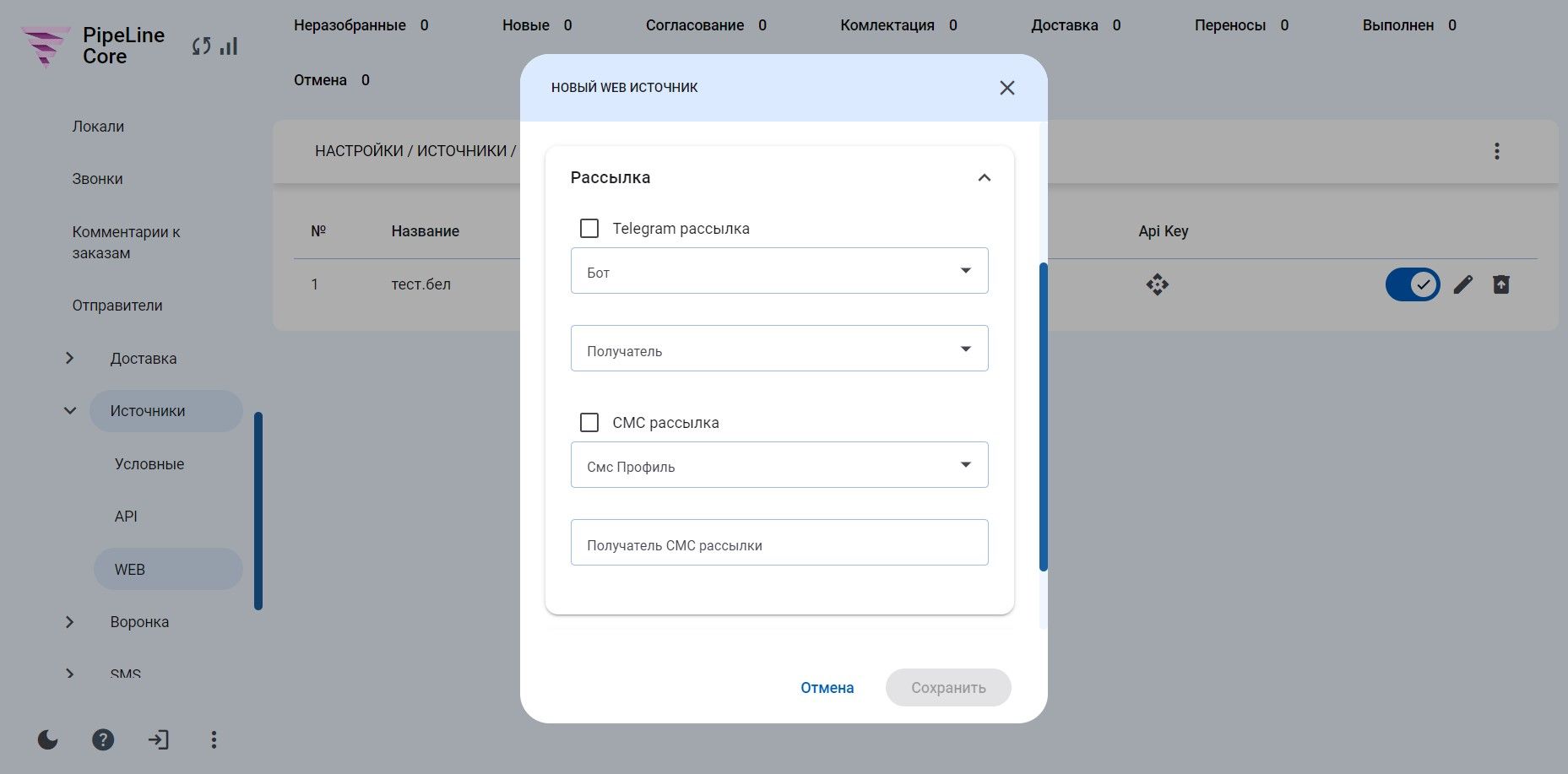Click the Api Key icon for тест.бел

coord(1157,284)
